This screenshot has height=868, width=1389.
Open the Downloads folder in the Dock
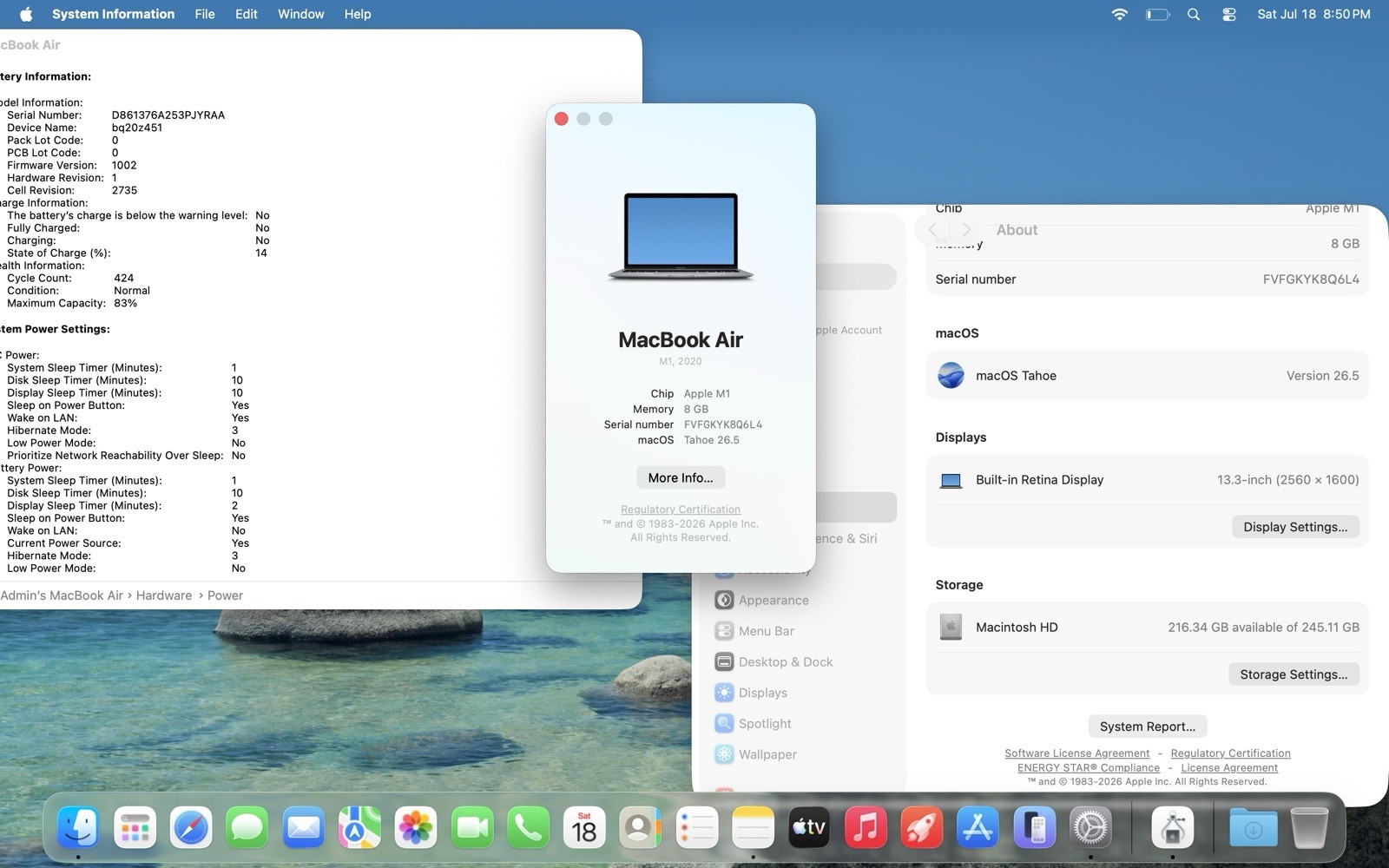(x=1254, y=827)
